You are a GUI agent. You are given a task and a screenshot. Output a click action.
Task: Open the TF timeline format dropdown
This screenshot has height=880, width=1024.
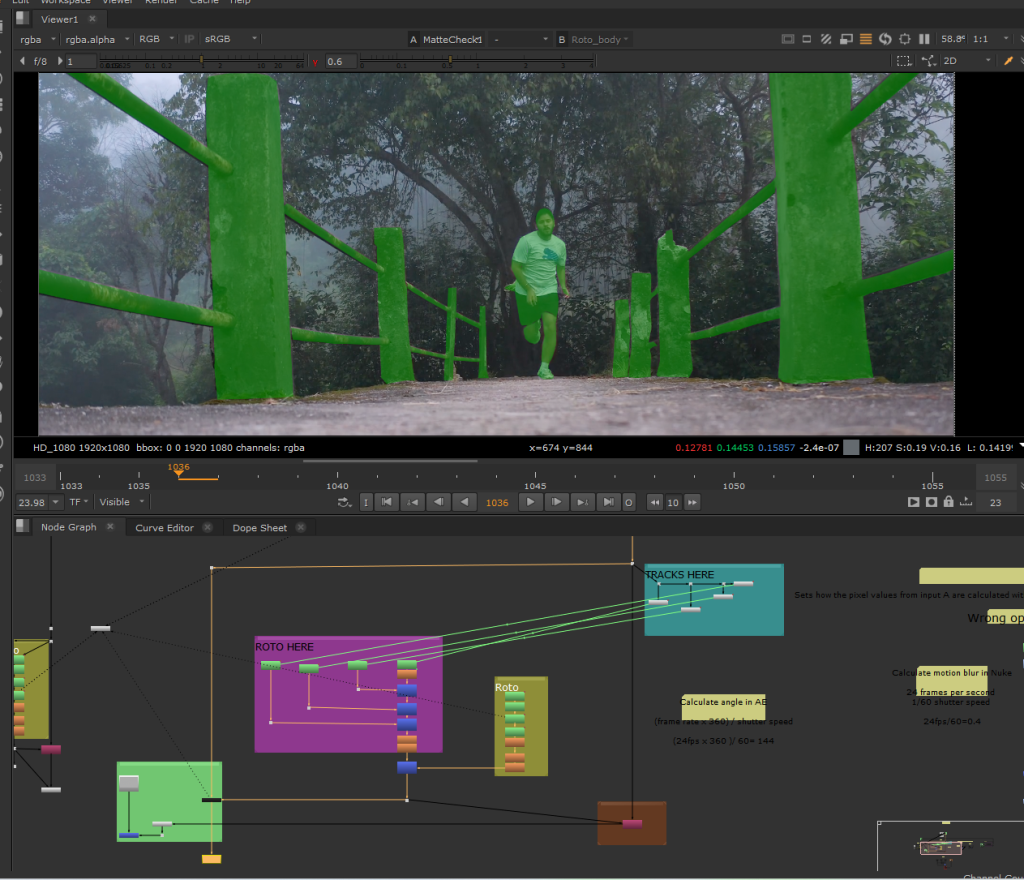pos(78,502)
